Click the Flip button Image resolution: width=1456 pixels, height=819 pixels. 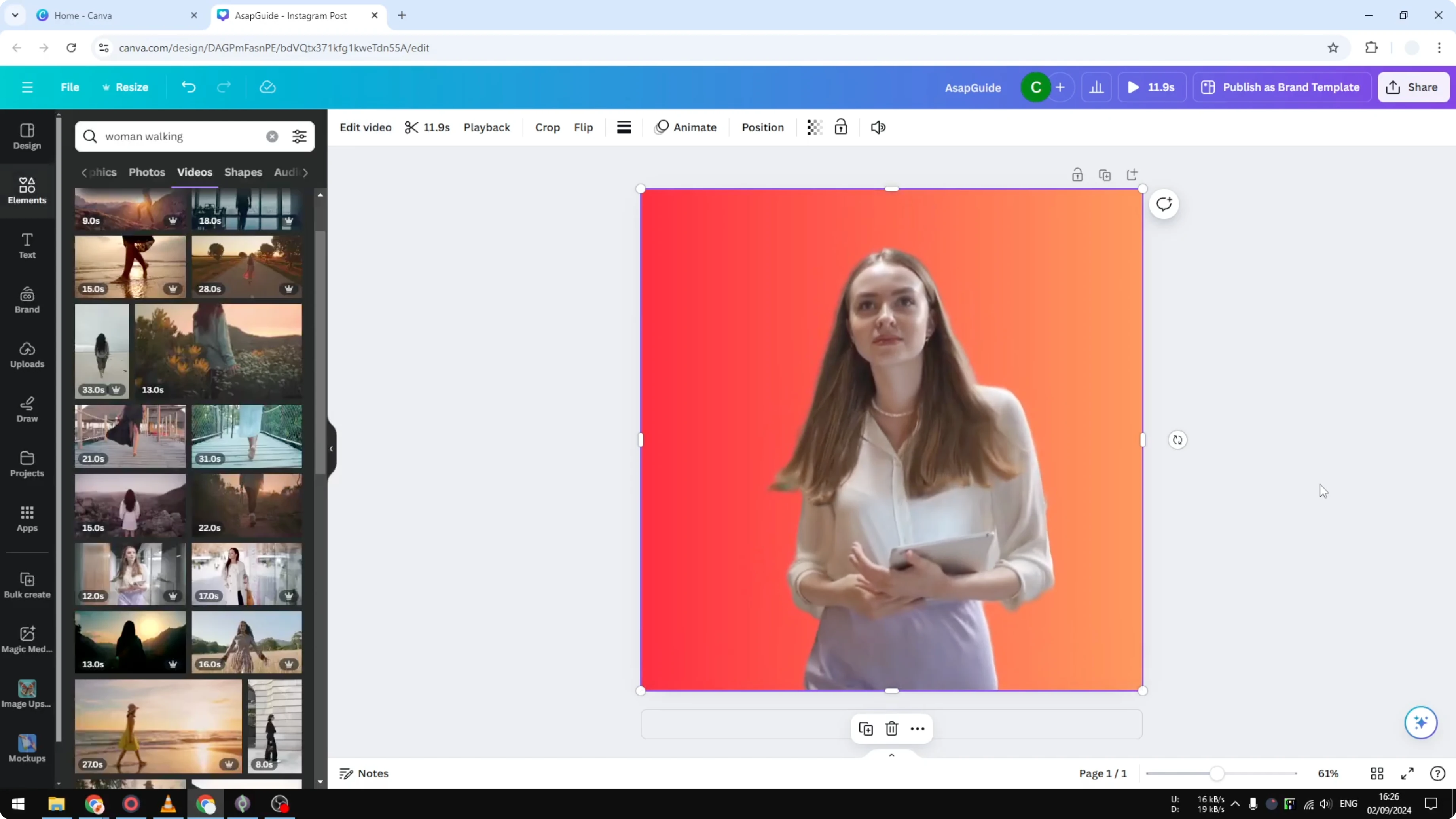coord(583,128)
